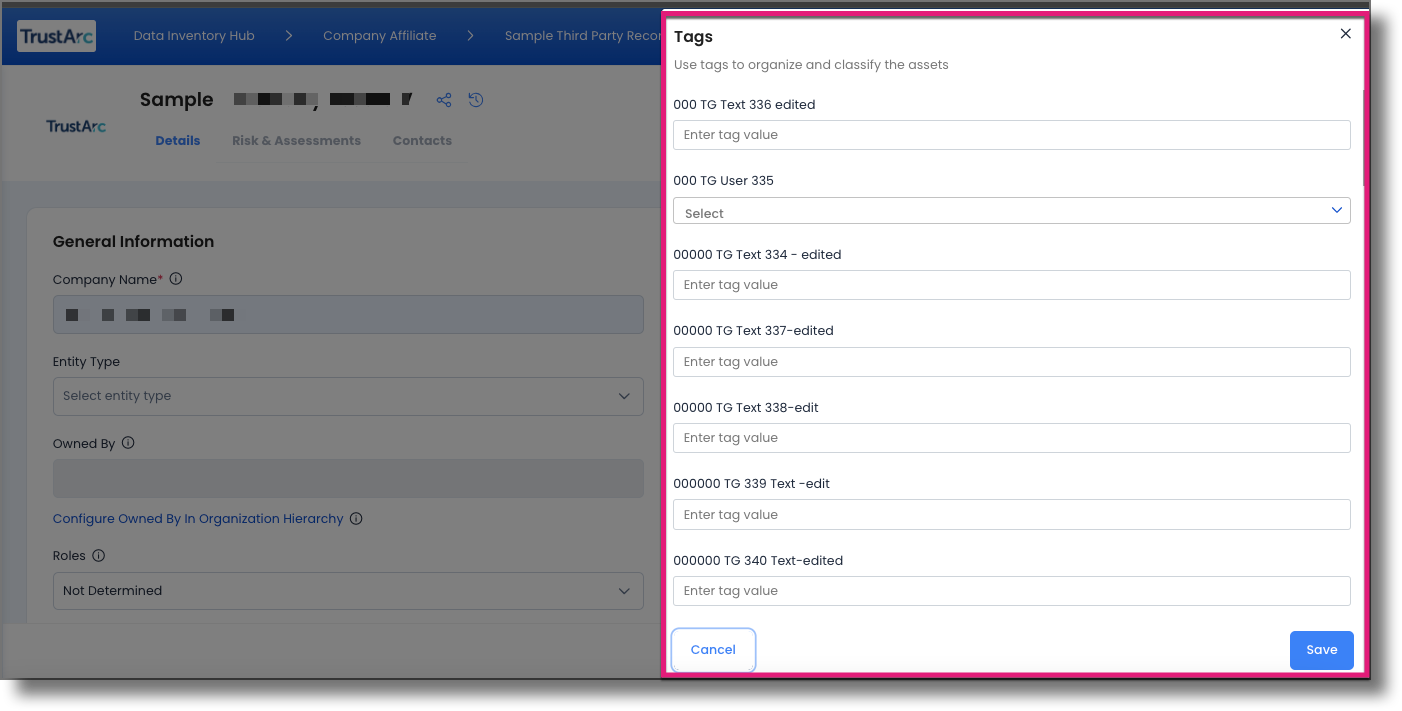Click the Company Name input field
This screenshot has width=1402, height=711.
point(348,315)
